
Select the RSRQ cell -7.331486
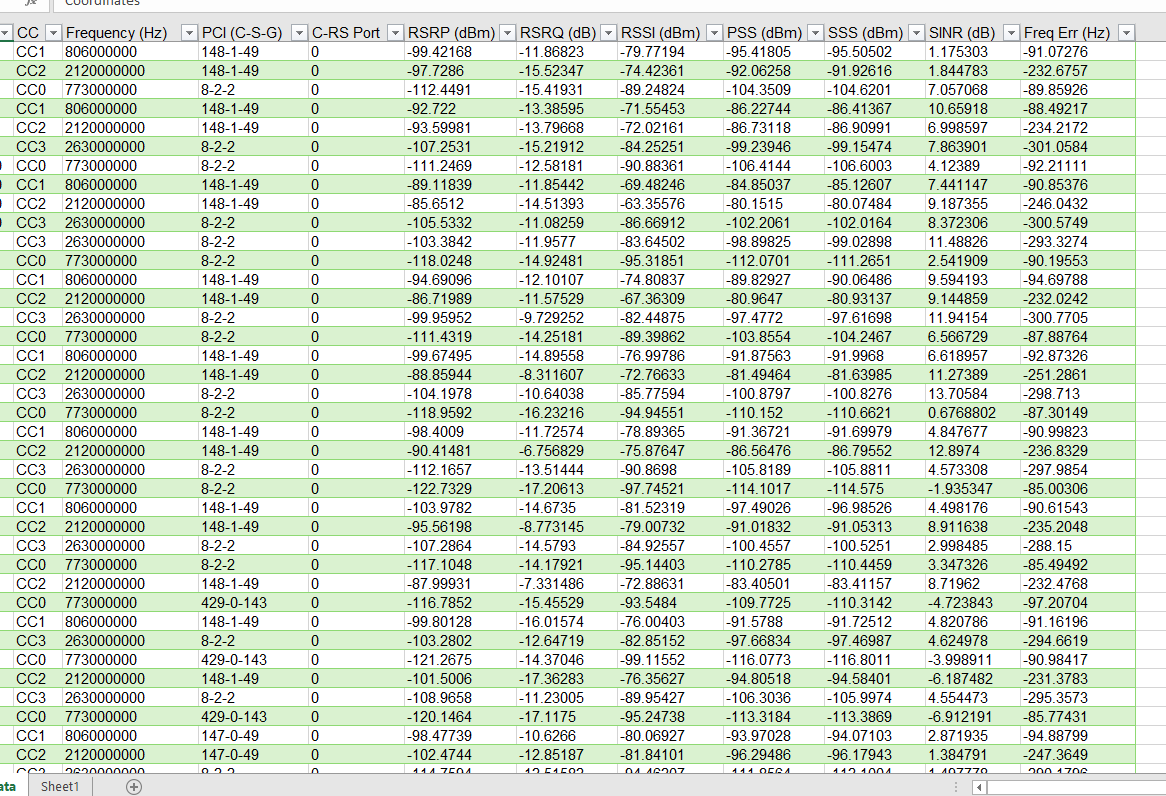point(567,583)
